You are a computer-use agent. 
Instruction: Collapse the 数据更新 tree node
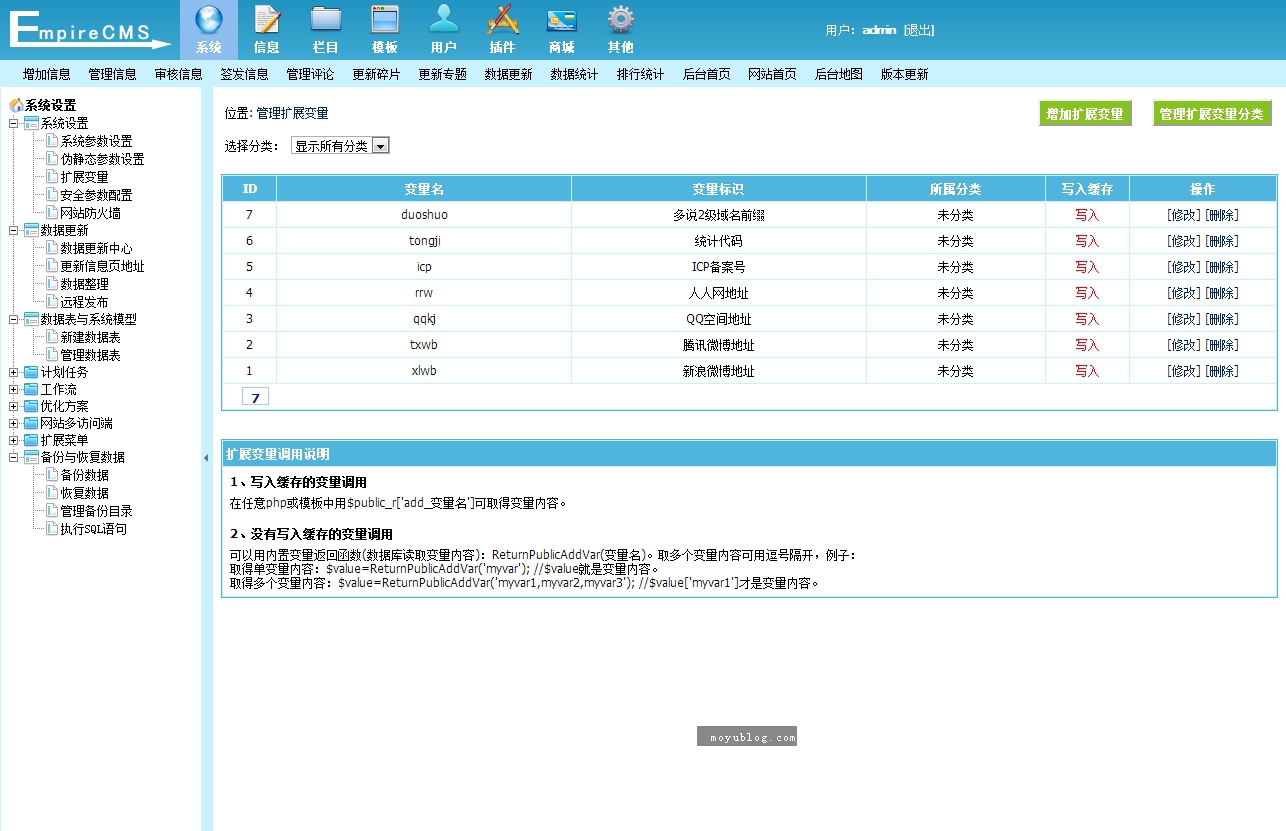[x=14, y=230]
